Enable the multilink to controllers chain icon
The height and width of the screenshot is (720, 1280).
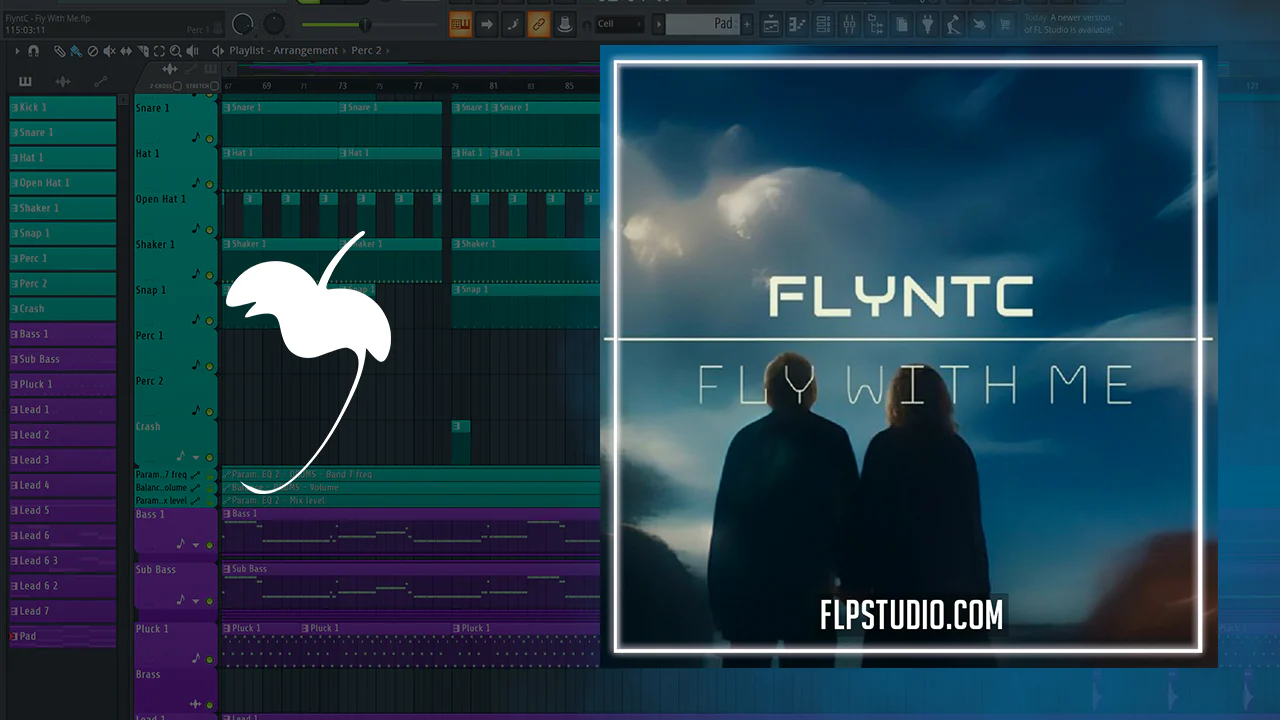coord(539,24)
